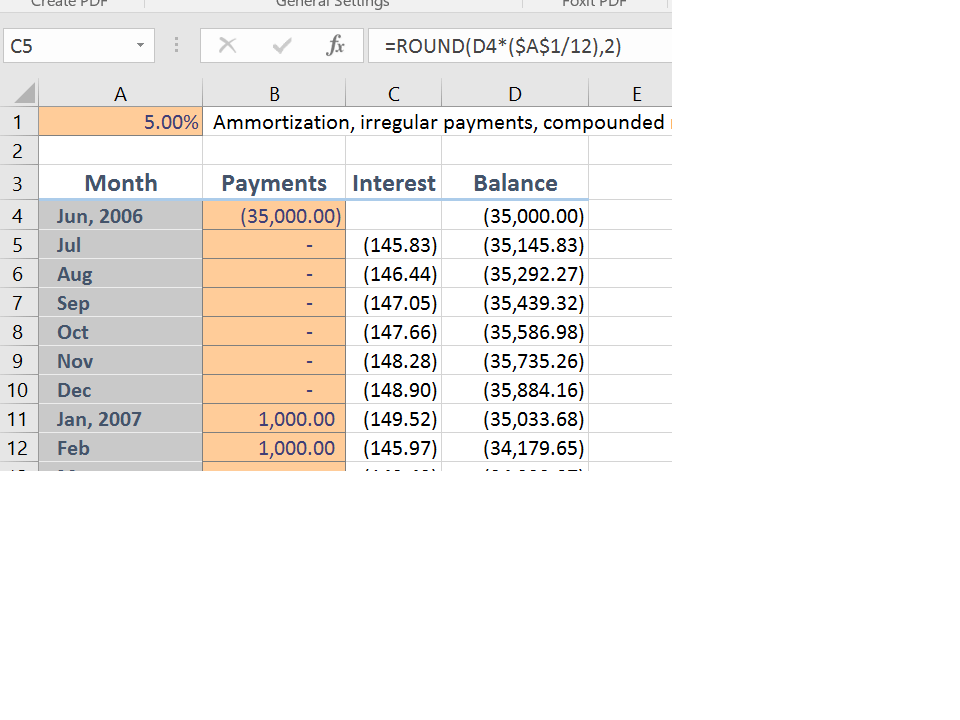The height and width of the screenshot is (720, 960).
Task: Click the (148.28) interest cell
Action: click(394, 361)
